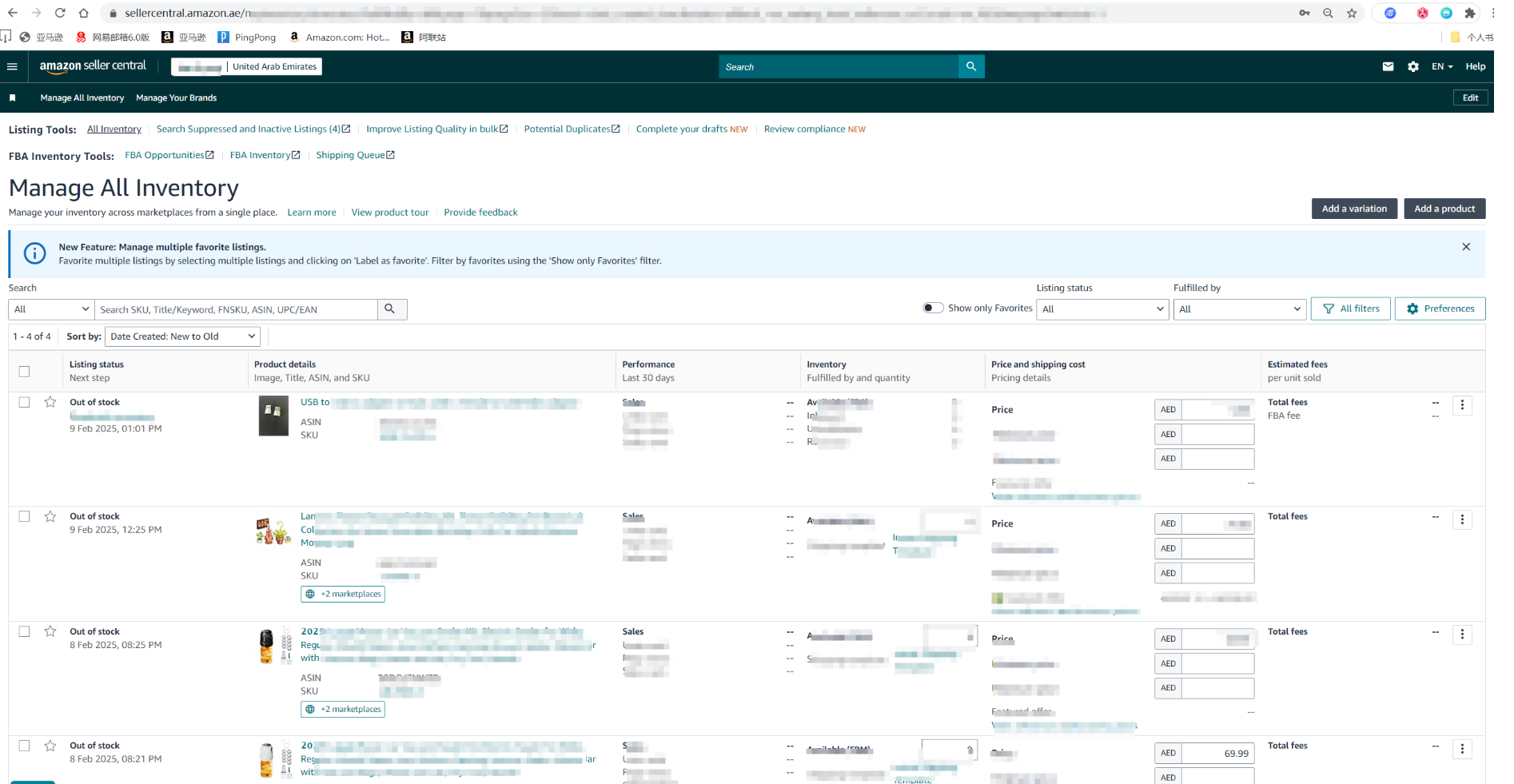1514x784 pixels.
Task: Click browser reload page icon
Action: pyautogui.click(x=60, y=13)
